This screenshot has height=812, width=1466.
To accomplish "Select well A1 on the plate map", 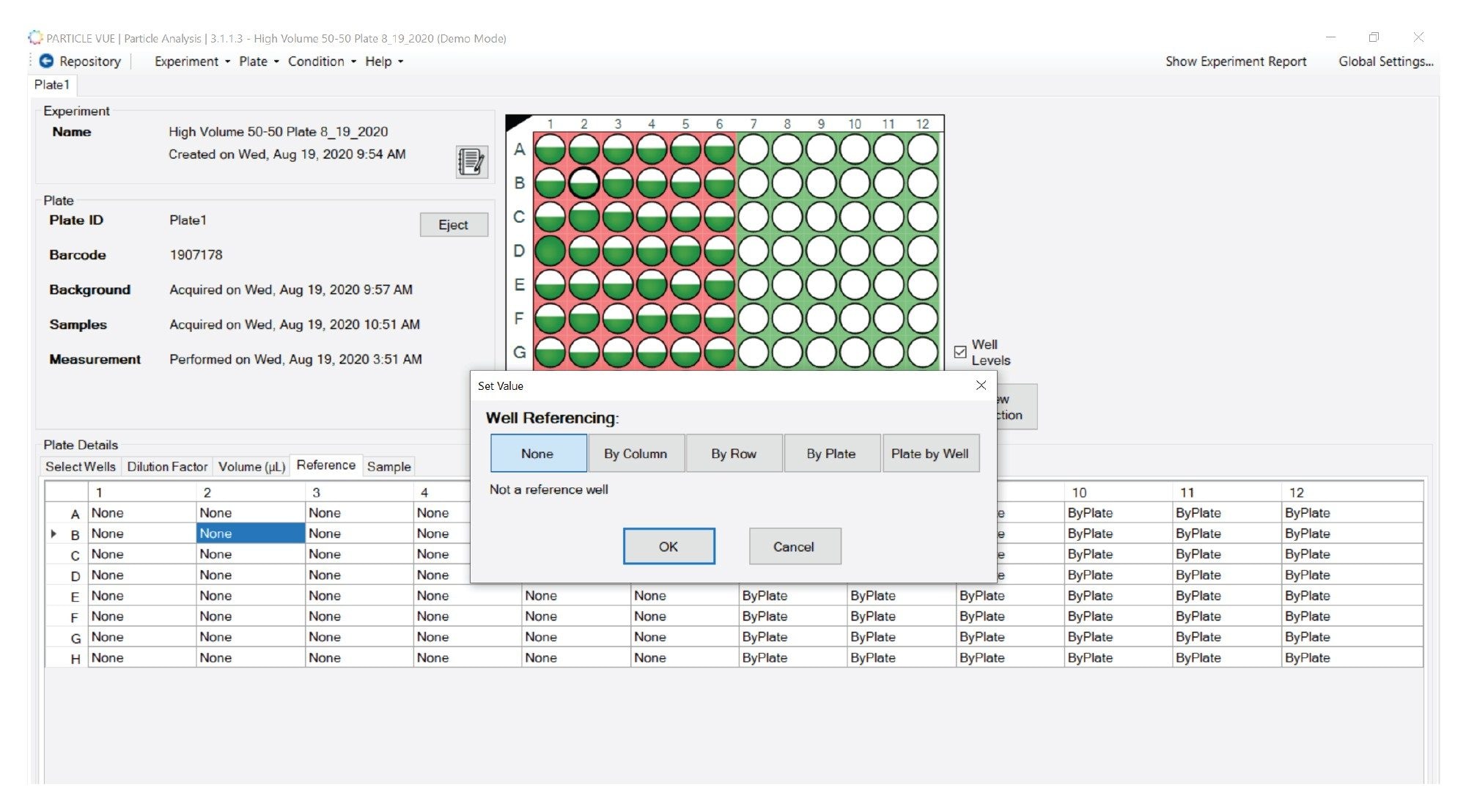I will 550,148.
